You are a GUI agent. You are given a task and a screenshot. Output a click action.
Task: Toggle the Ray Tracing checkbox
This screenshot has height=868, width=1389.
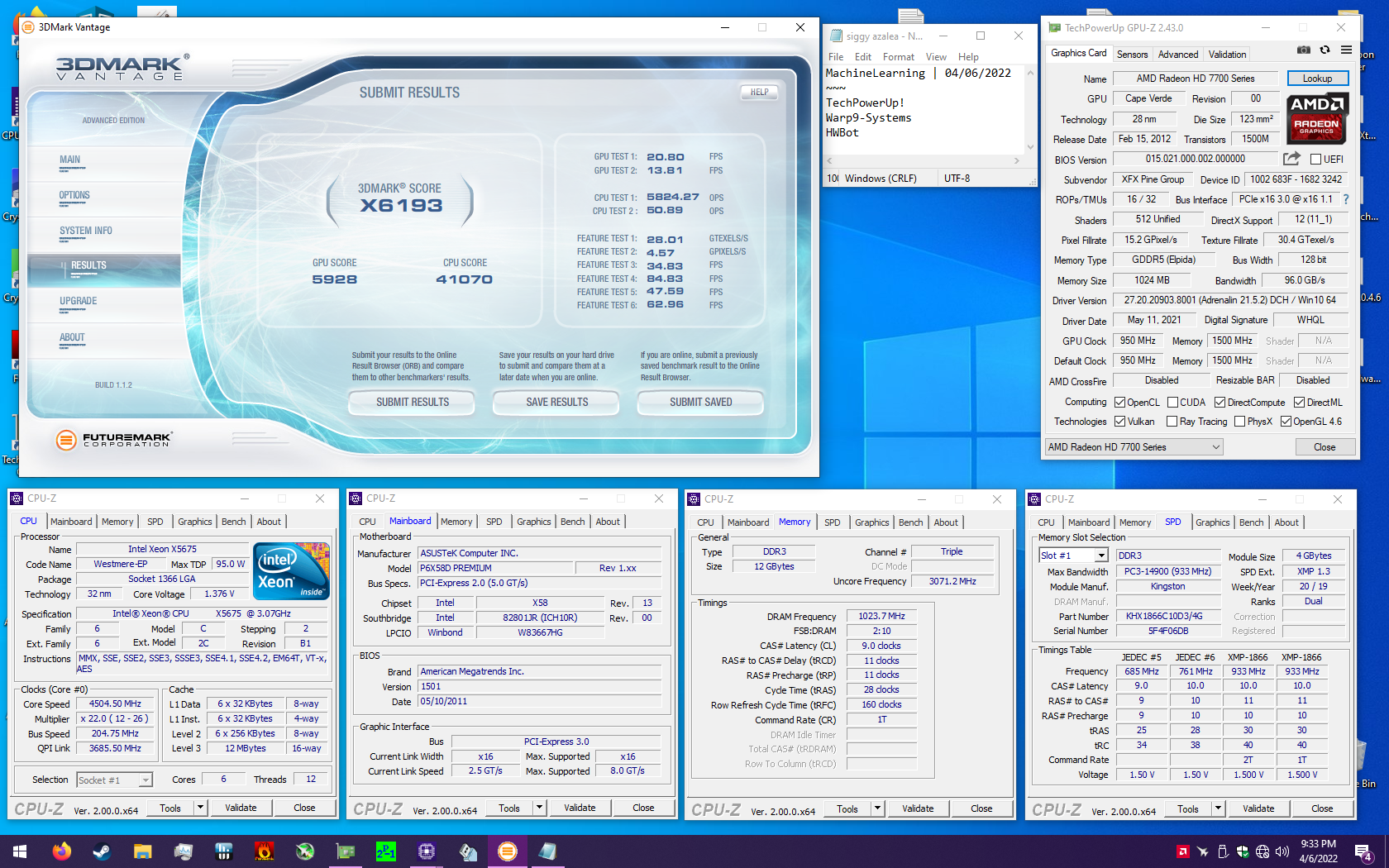(1172, 422)
